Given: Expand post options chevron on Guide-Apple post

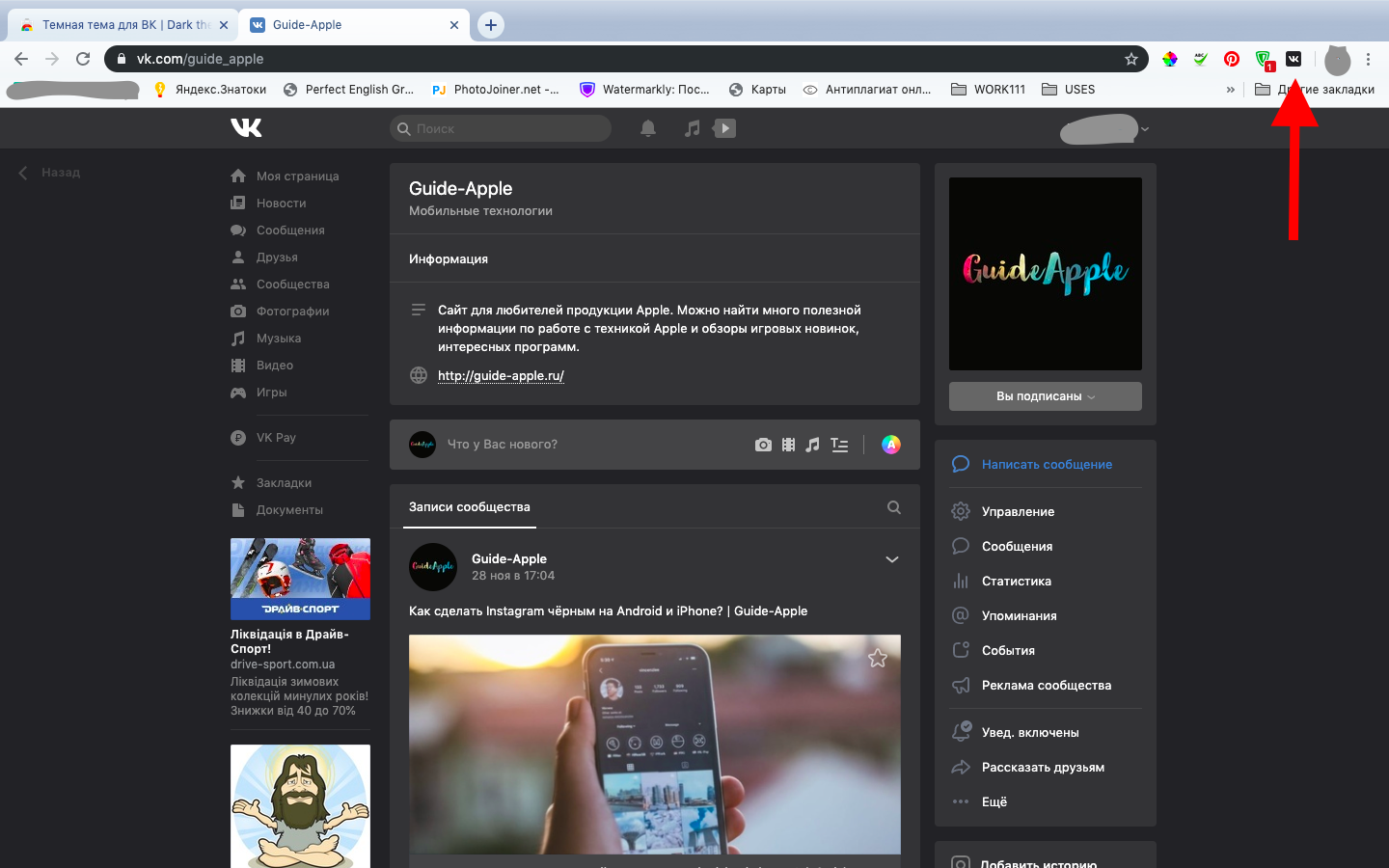Looking at the screenshot, I should [x=892, y=559].
